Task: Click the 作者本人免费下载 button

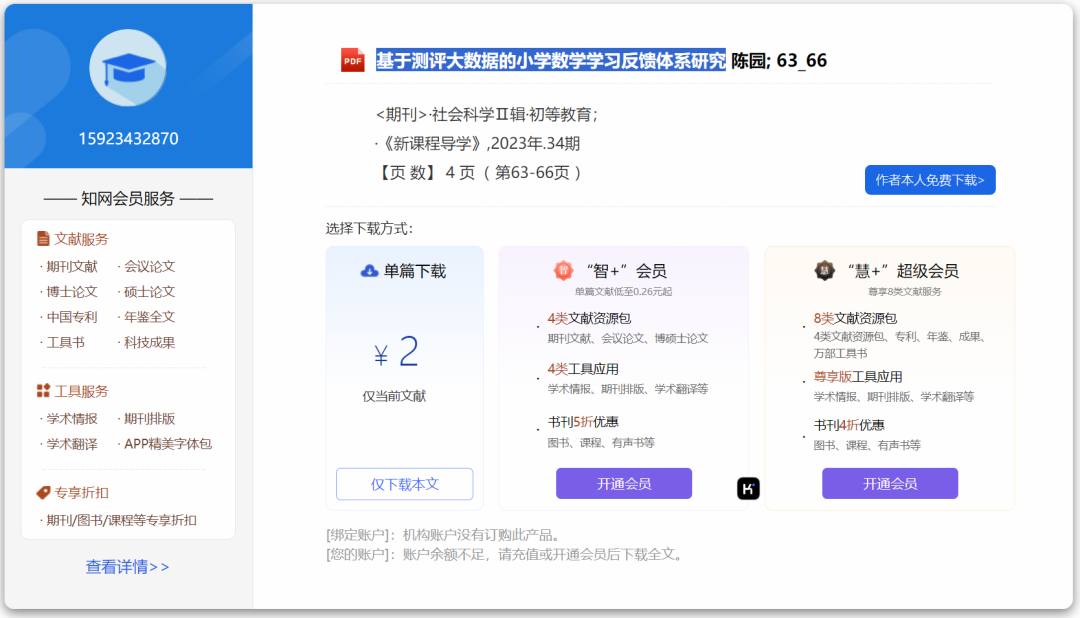Action: (x=929, y=180)
